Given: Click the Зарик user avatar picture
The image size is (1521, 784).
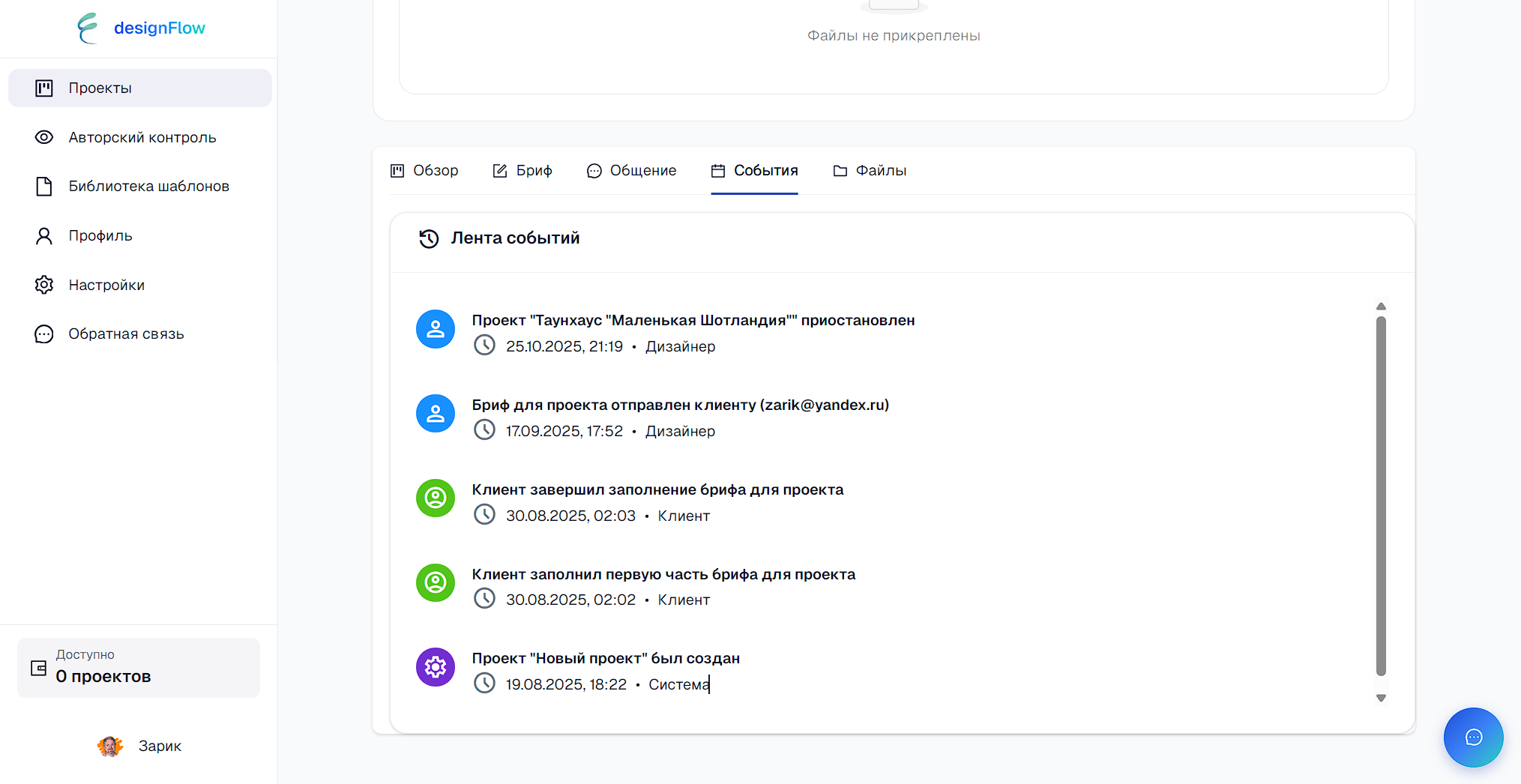Looking at the screenshot, I should coord(110,746).
